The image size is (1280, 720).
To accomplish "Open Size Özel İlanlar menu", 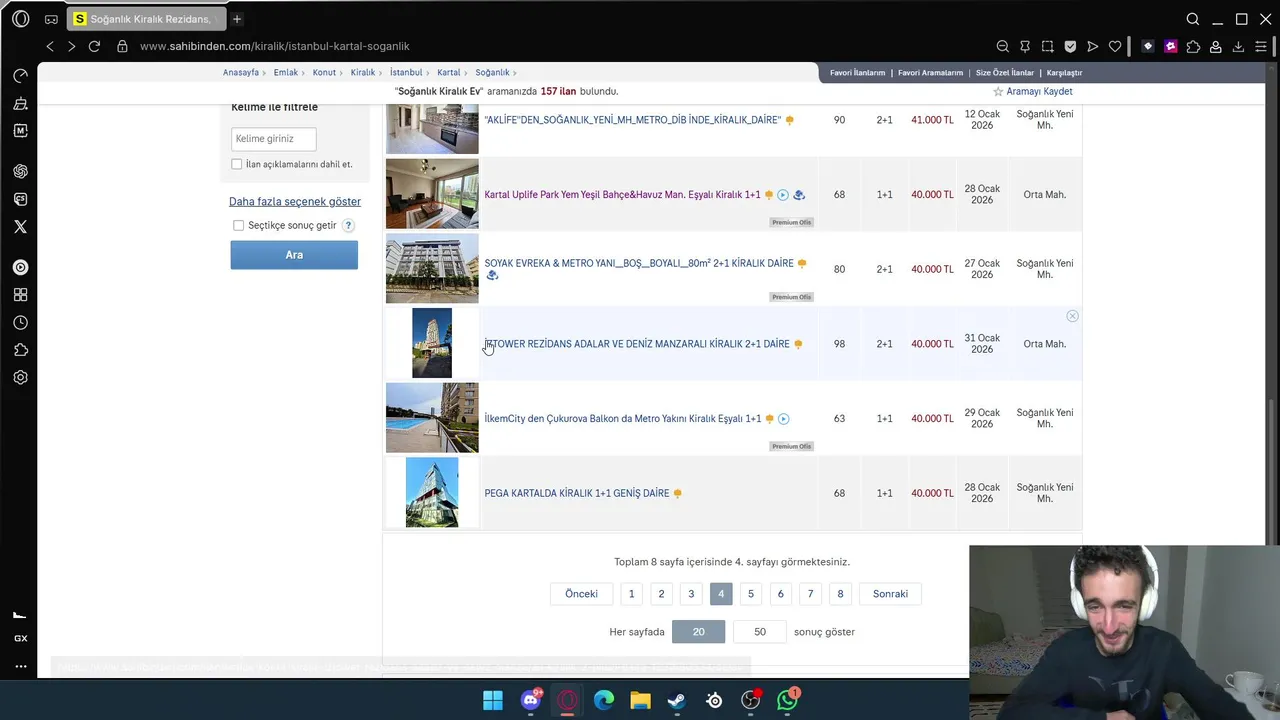I will 1005,73.
